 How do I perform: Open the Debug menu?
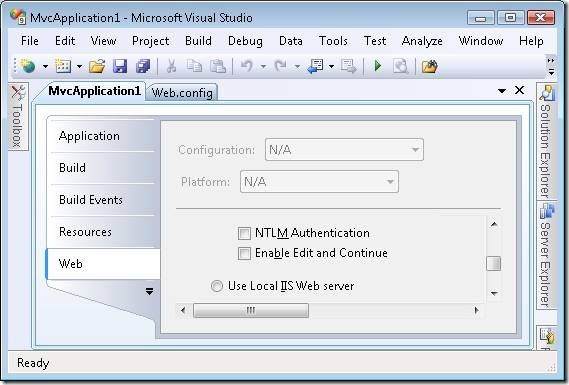pos(245,41)
